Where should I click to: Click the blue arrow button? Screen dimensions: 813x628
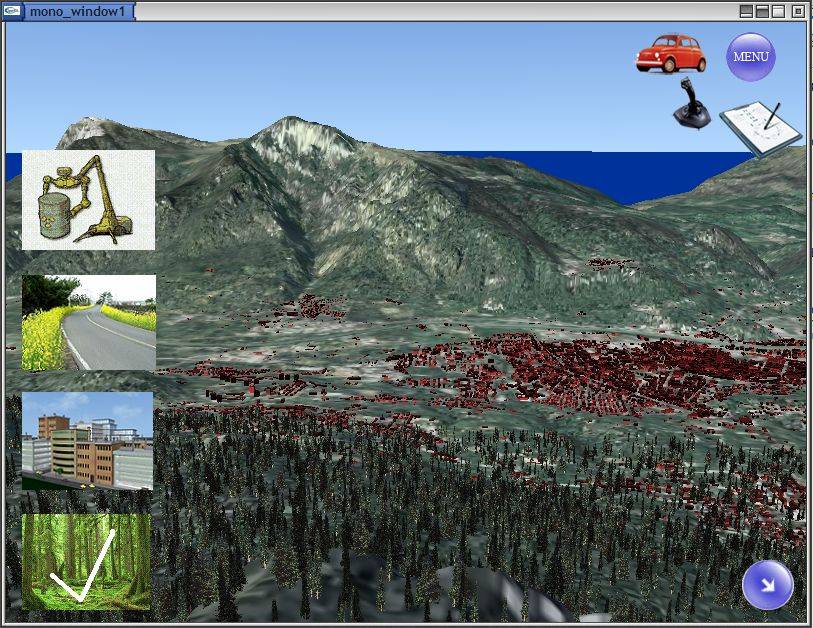(767, 585)
